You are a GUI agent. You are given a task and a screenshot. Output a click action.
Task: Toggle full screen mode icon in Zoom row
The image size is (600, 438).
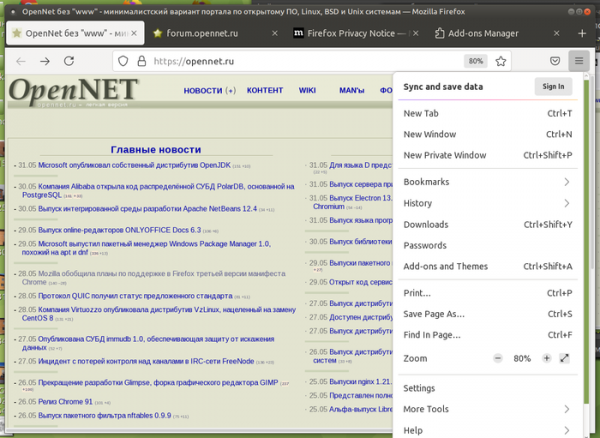[565, 358]
